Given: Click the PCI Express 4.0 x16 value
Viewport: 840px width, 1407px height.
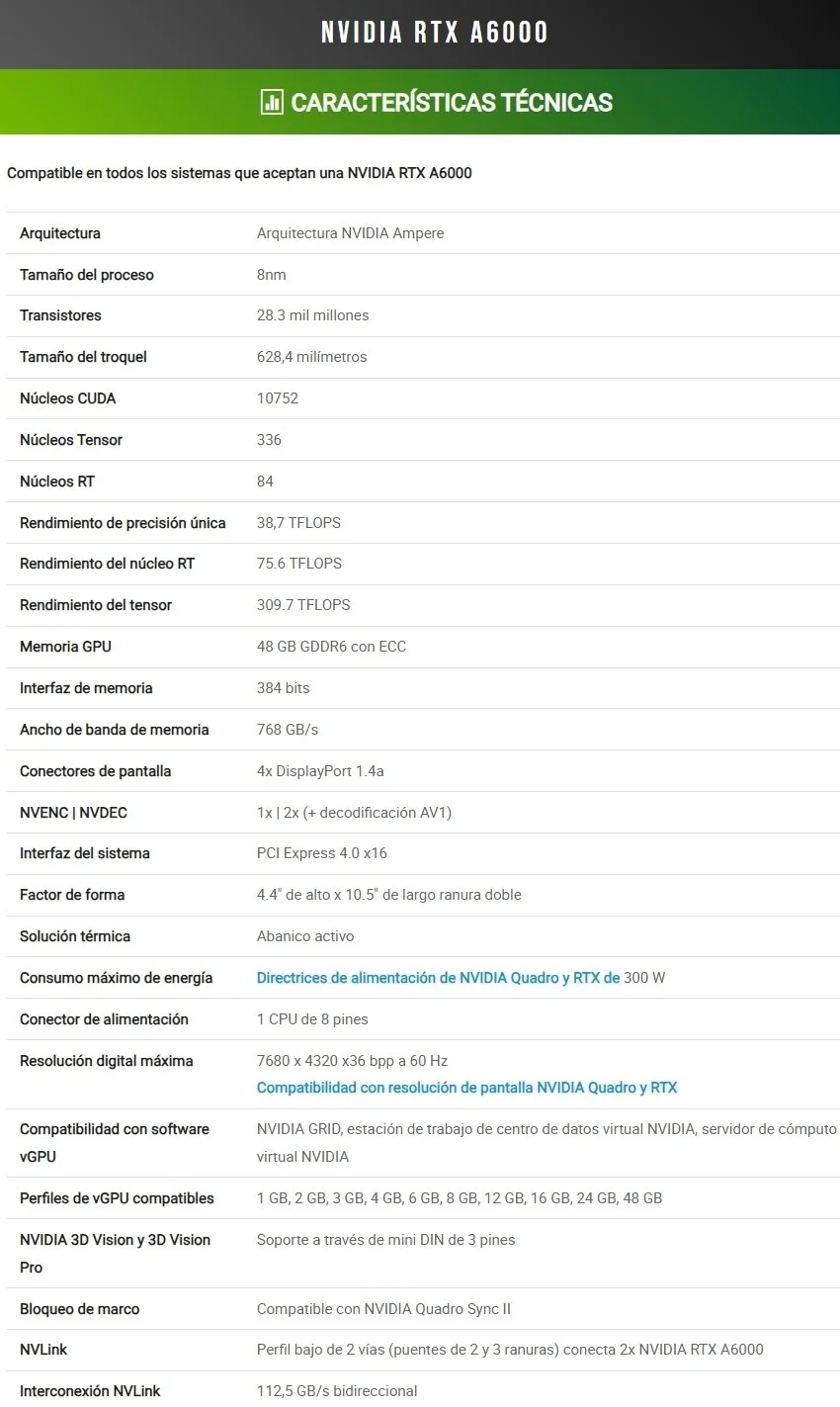Looking at the screenshot, I should [x=322, y=853].
